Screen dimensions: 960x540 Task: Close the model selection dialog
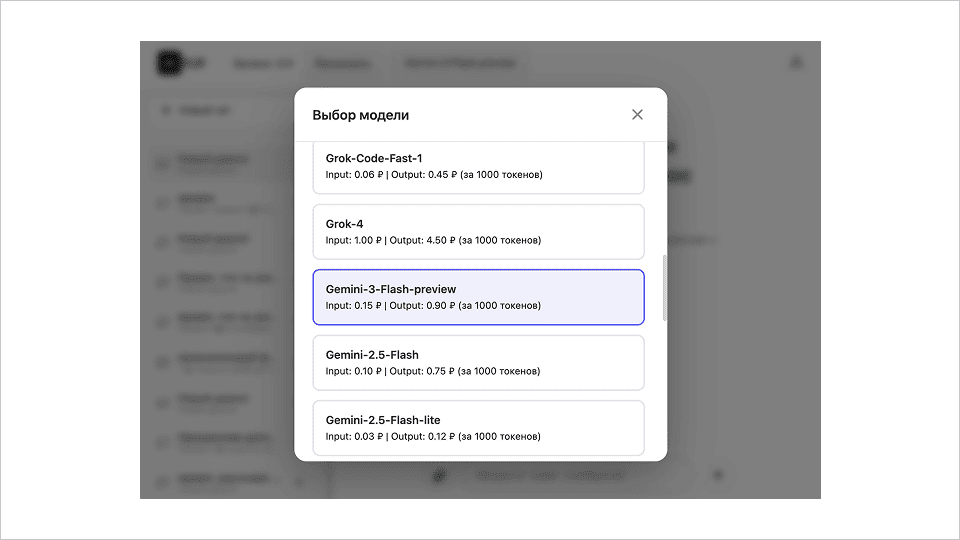point(637,115)
